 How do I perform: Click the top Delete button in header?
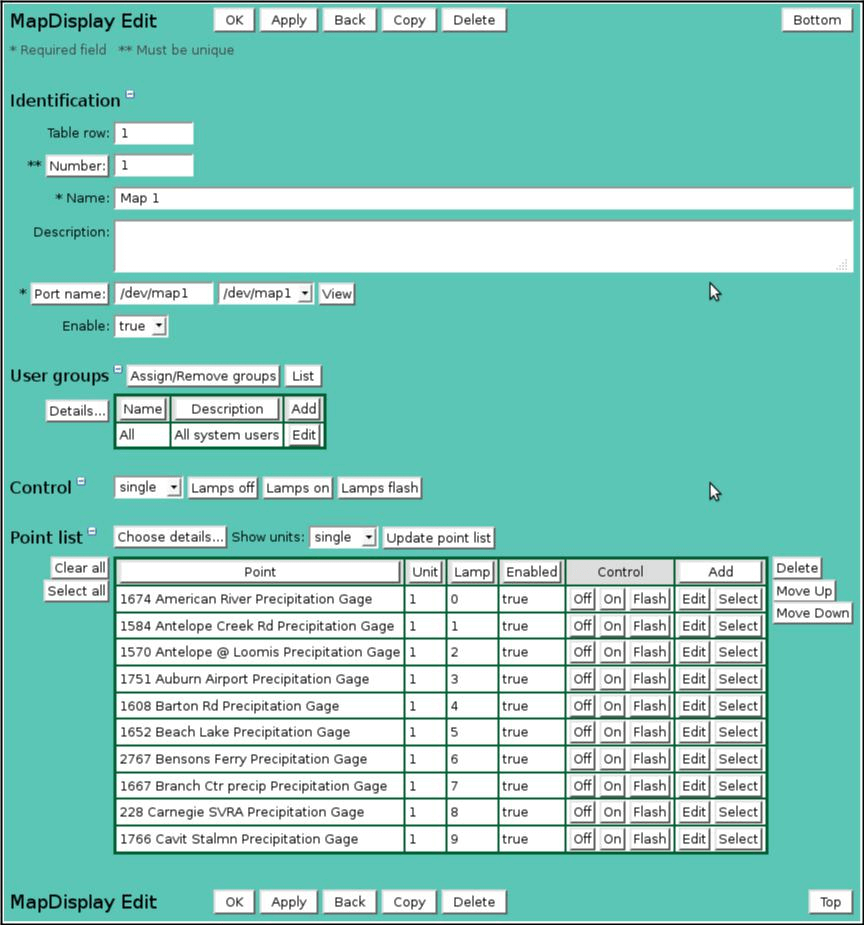click(x=474, y=20)
